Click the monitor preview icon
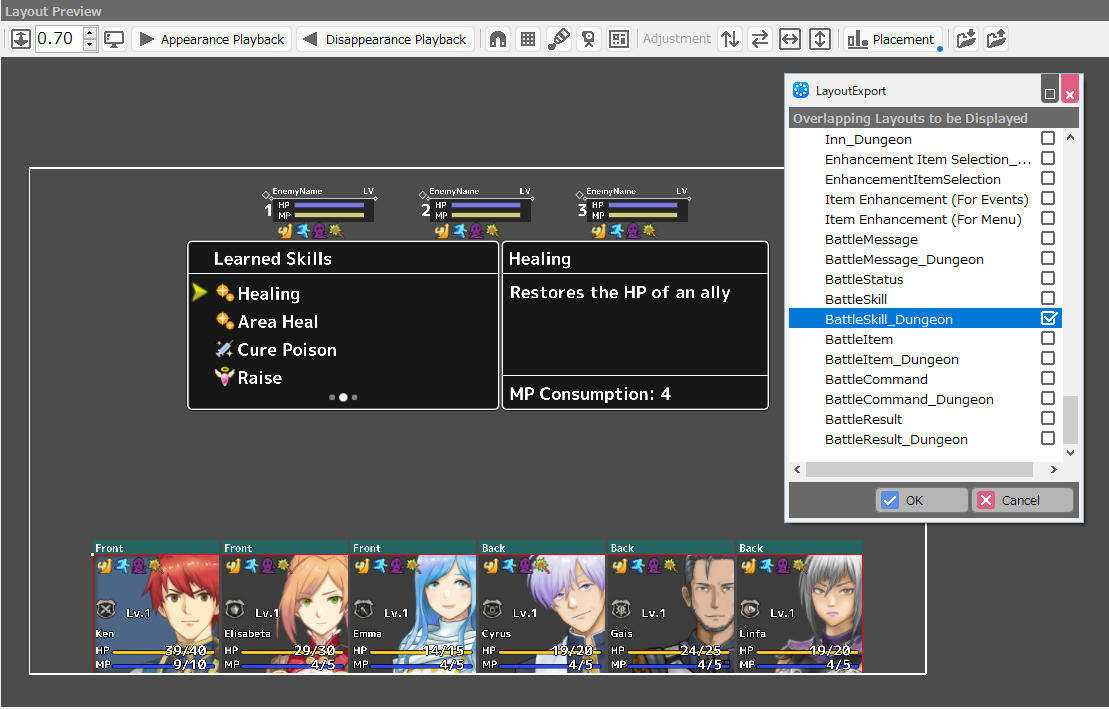This screenshot has width=1109, height=709. 113,38
